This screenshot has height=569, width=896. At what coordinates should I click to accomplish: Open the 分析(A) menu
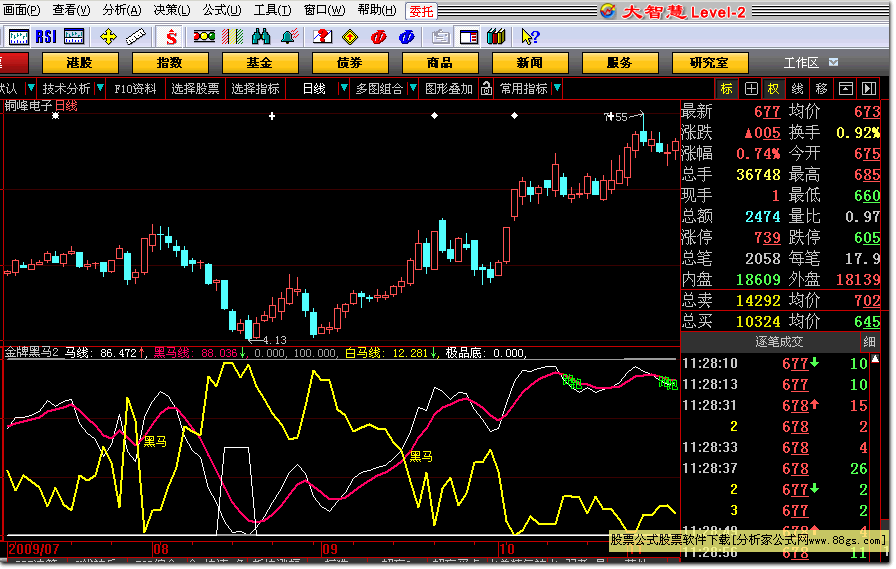coord(122,10)
